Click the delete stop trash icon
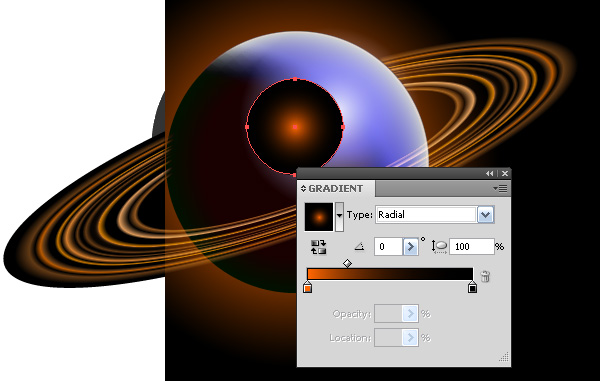This screenshot has height=381, width=600. (x=485, y=276)
